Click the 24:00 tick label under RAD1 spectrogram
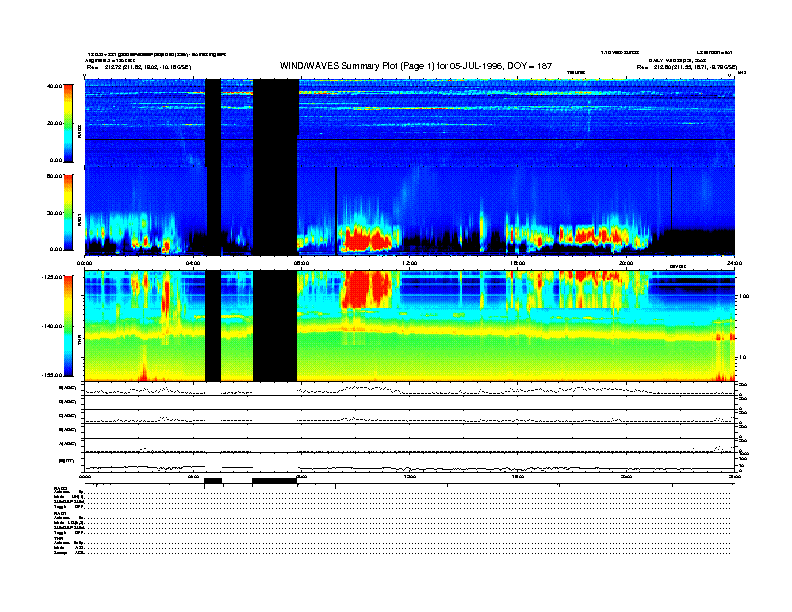The width and height of the screenshot is (792, 612). (x=734, y=263)
